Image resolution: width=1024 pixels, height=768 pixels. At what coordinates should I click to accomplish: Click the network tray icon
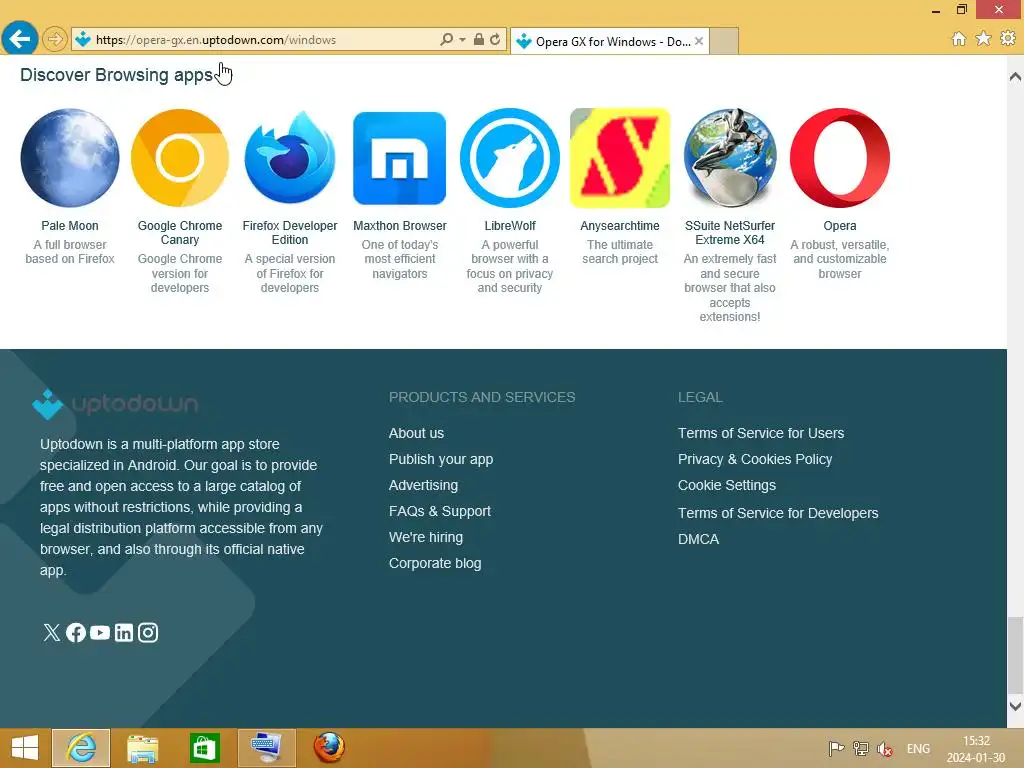[x=861, y=749]
